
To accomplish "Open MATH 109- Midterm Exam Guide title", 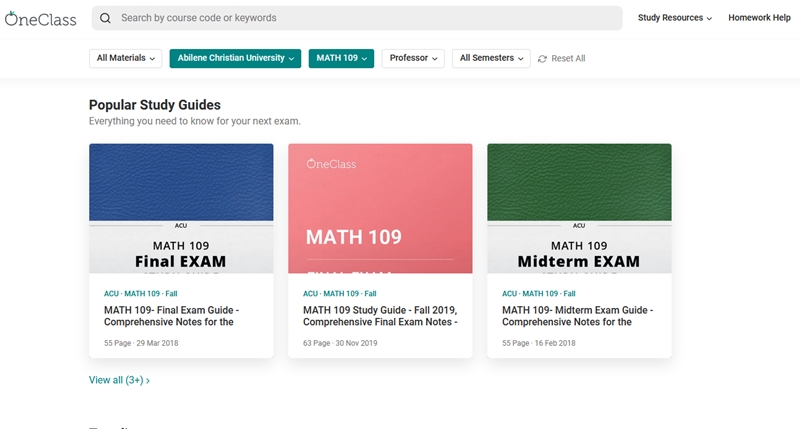I will point(578,316).
